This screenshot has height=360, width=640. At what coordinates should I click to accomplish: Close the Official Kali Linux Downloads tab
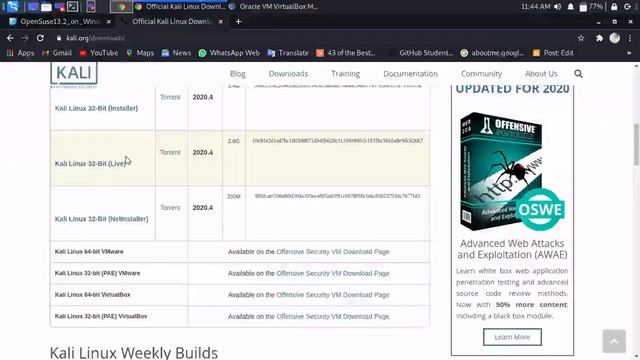point(220,22)
